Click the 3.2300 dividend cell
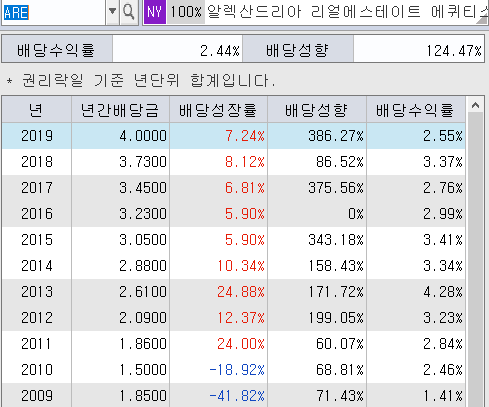The height and width of the screenshot is (407, 489). (120, 214)
